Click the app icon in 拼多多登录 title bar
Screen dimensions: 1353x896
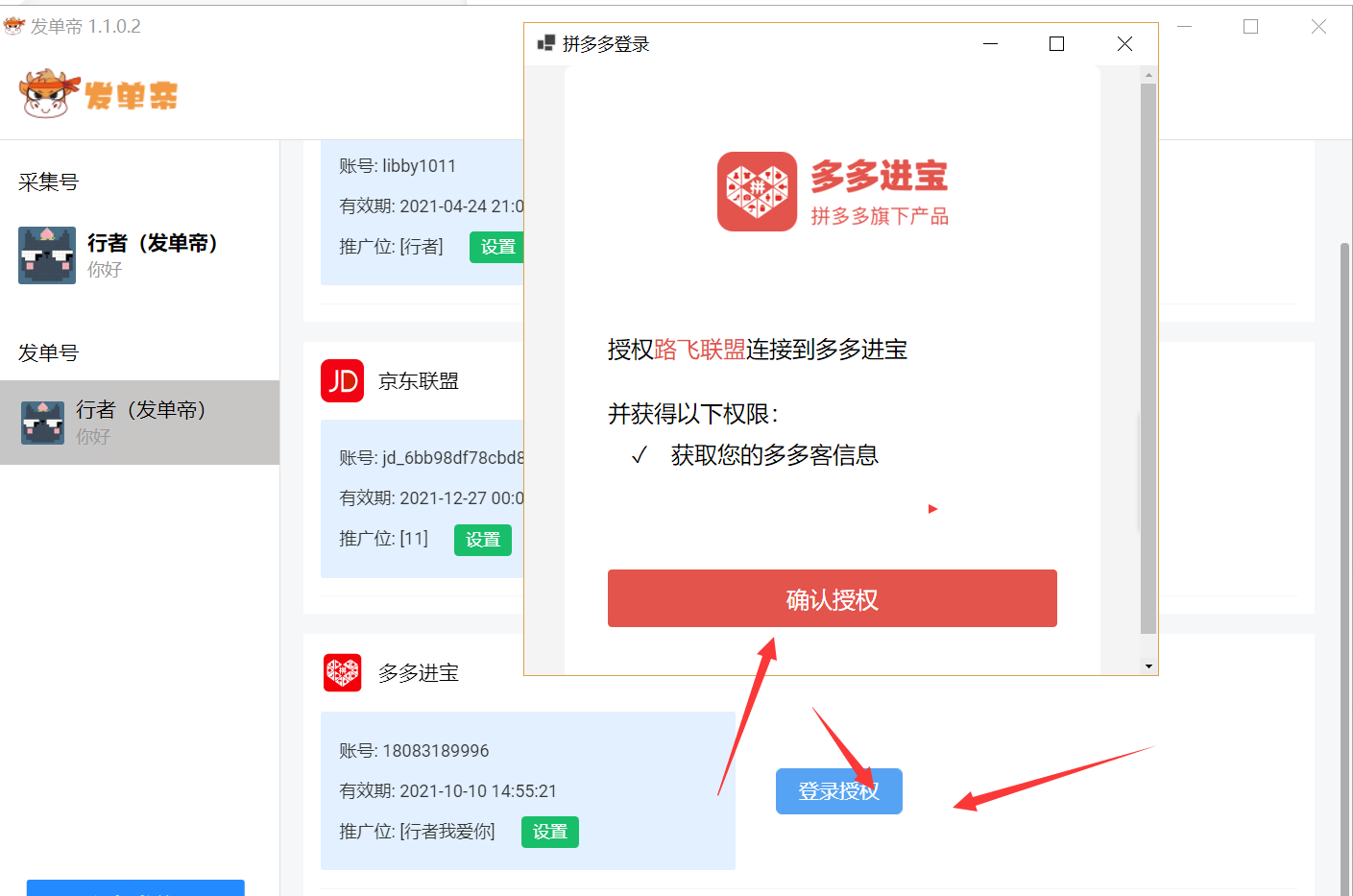[x=546, y=43]
